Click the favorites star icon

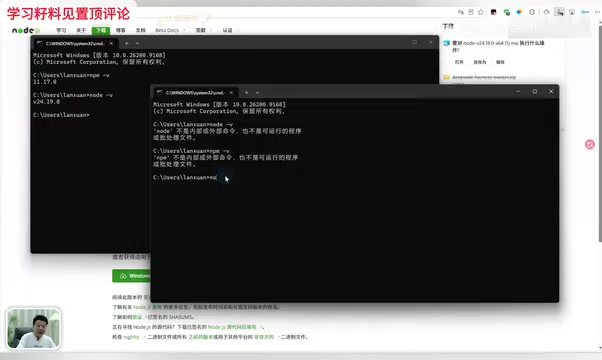coord(481,12)
